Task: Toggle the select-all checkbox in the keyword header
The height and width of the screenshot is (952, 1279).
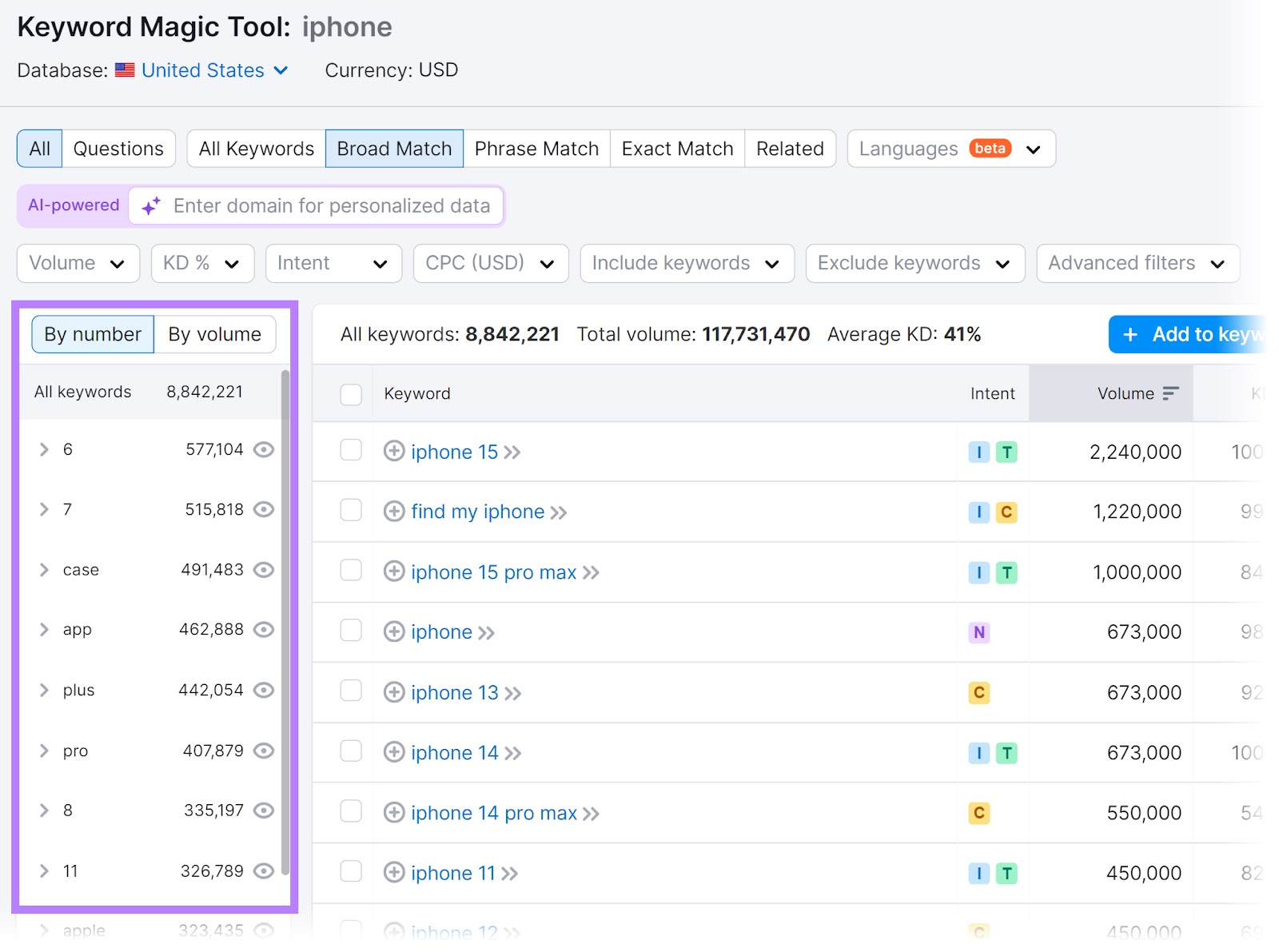Action: pos(351,394)
